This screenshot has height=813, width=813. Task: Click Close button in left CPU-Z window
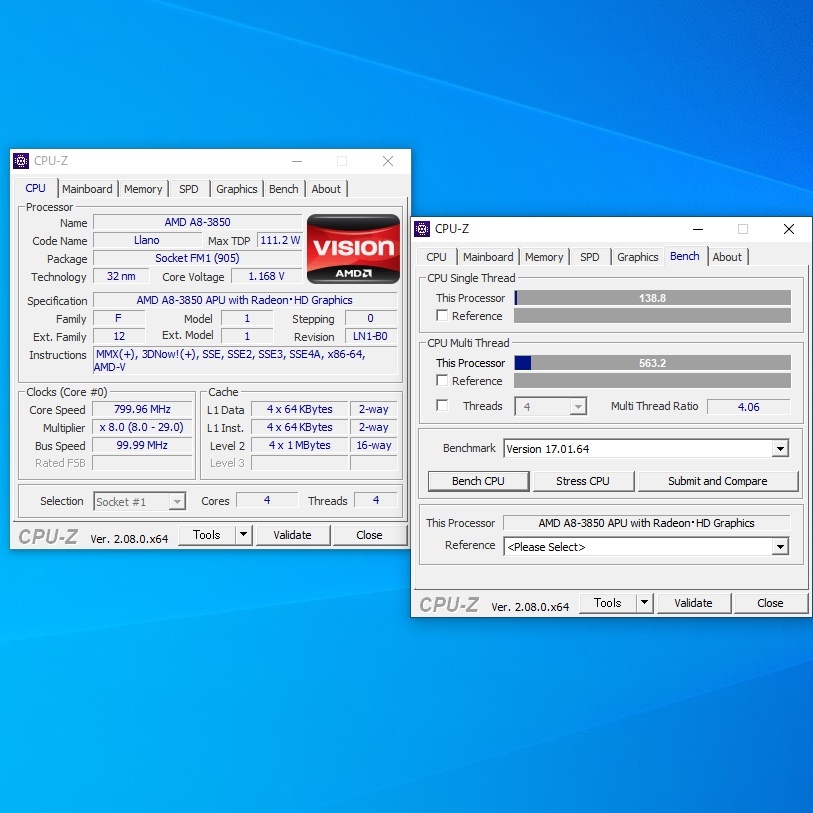point(369,535)
